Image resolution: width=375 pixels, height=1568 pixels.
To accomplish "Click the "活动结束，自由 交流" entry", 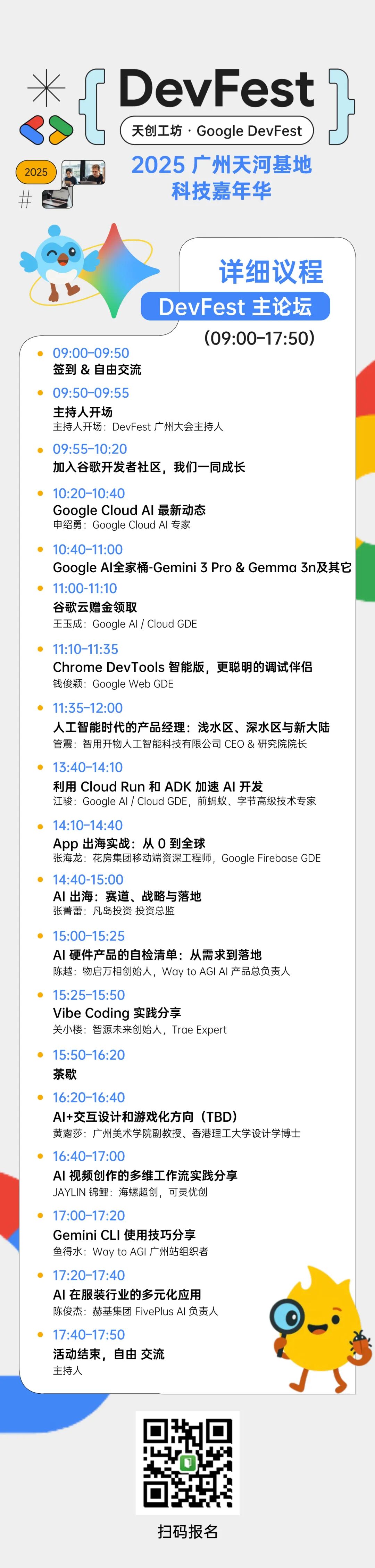I will [109, 1354].
